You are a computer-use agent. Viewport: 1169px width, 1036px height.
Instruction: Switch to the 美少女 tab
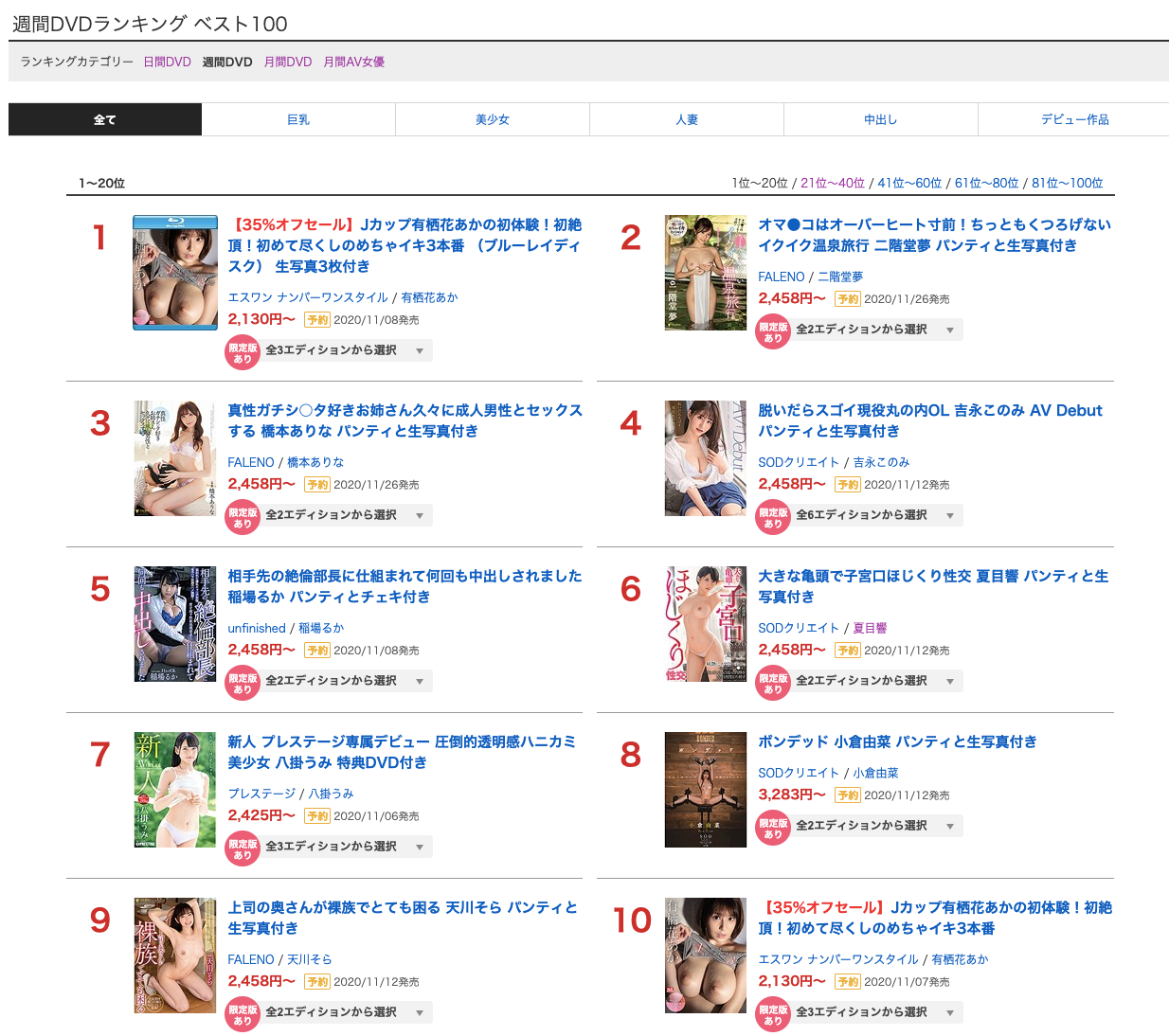coord(493,119)
